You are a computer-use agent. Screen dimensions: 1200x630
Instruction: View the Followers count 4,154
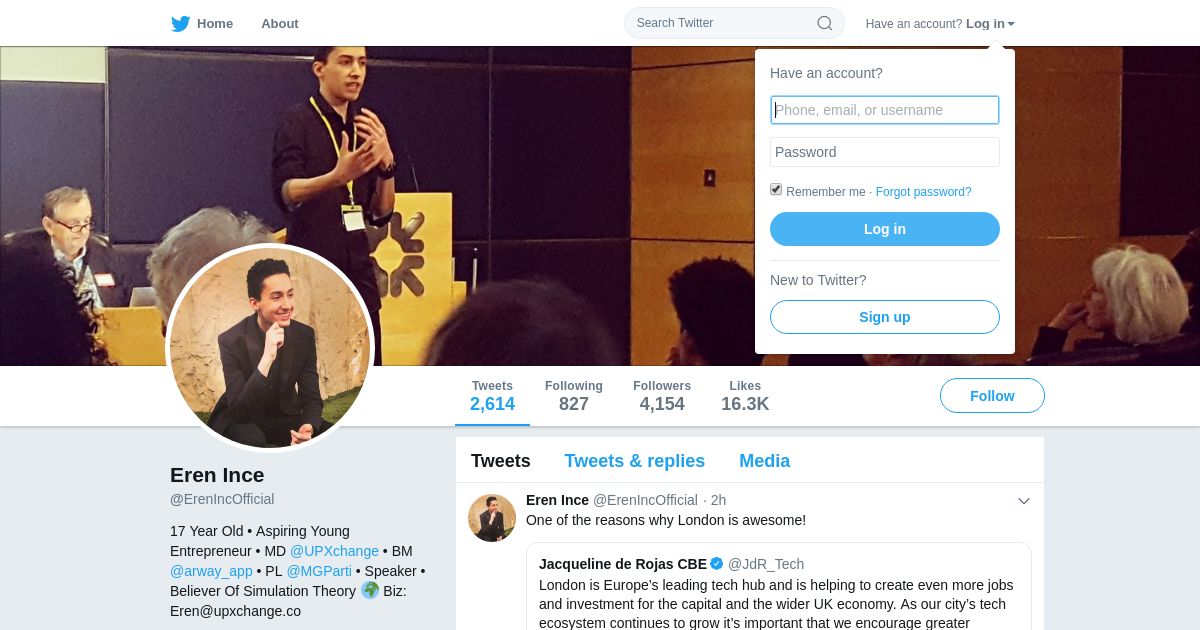coord(662,396)
